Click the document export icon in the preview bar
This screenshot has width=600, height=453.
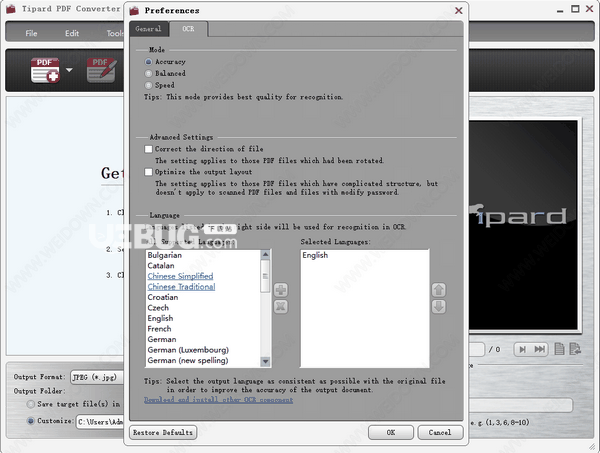[575, 349]
